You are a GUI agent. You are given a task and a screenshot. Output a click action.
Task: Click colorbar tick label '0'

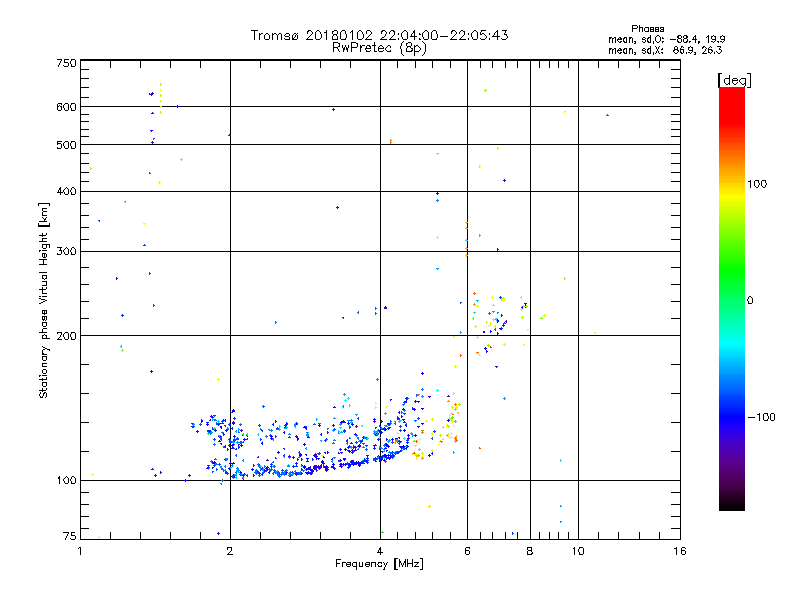tap(750, 301)
